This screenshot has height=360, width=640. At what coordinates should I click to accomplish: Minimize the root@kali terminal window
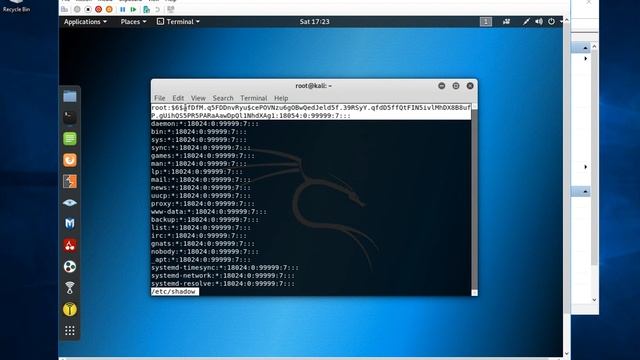(442, 86)
